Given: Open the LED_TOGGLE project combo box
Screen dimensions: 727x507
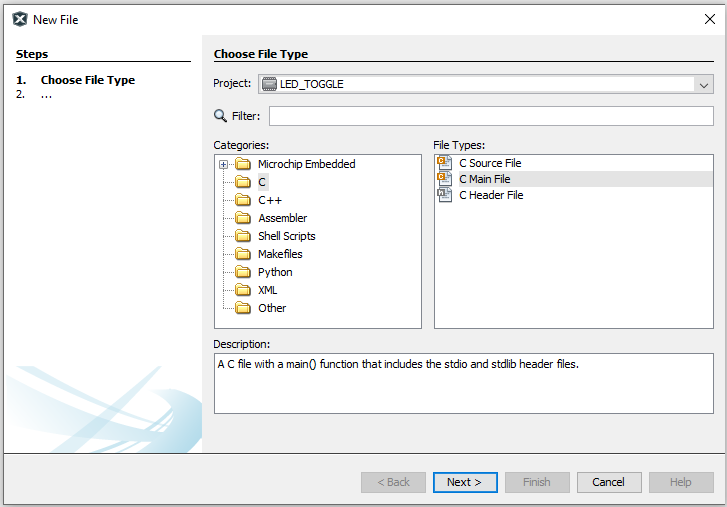Looking at the screenshot, I should (x=485, y=84).
